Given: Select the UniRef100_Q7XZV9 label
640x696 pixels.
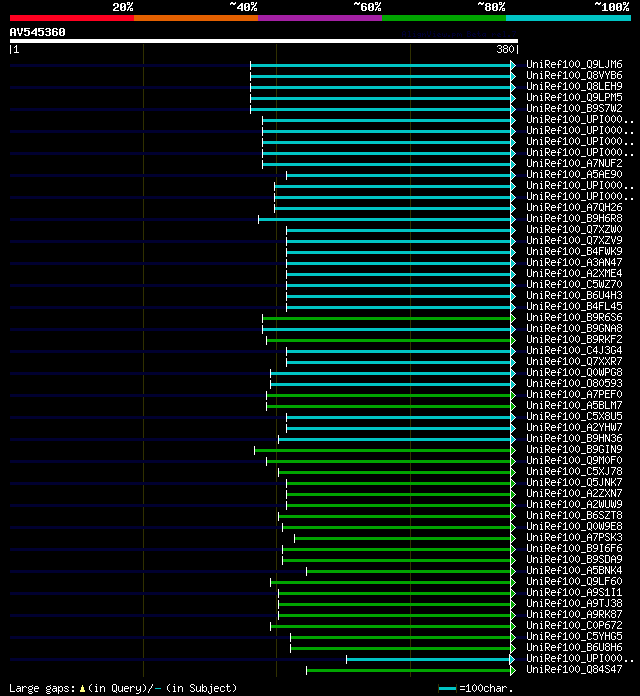Looking at the screenshot, I should [574, 240].
